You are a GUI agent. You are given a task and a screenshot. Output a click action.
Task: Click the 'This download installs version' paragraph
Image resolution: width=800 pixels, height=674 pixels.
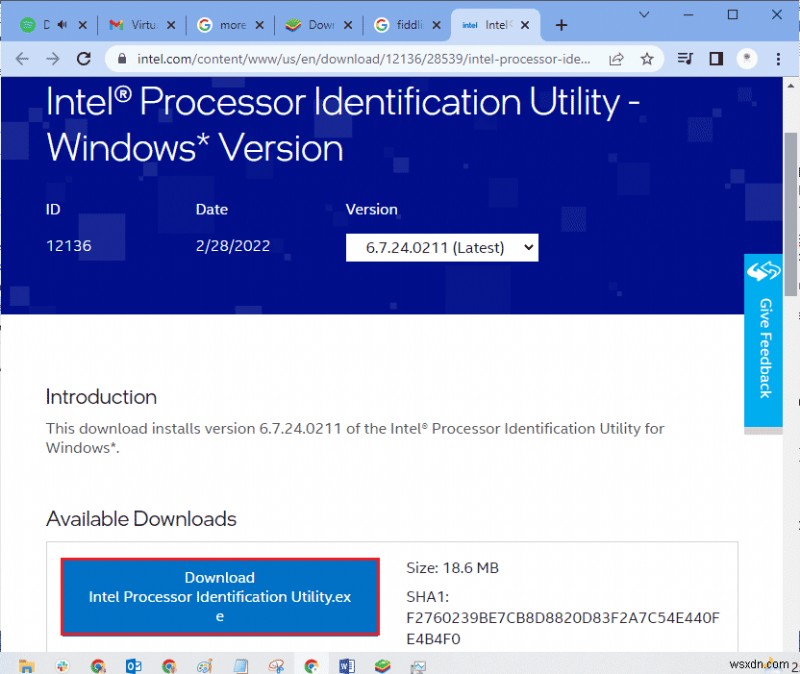355,438
